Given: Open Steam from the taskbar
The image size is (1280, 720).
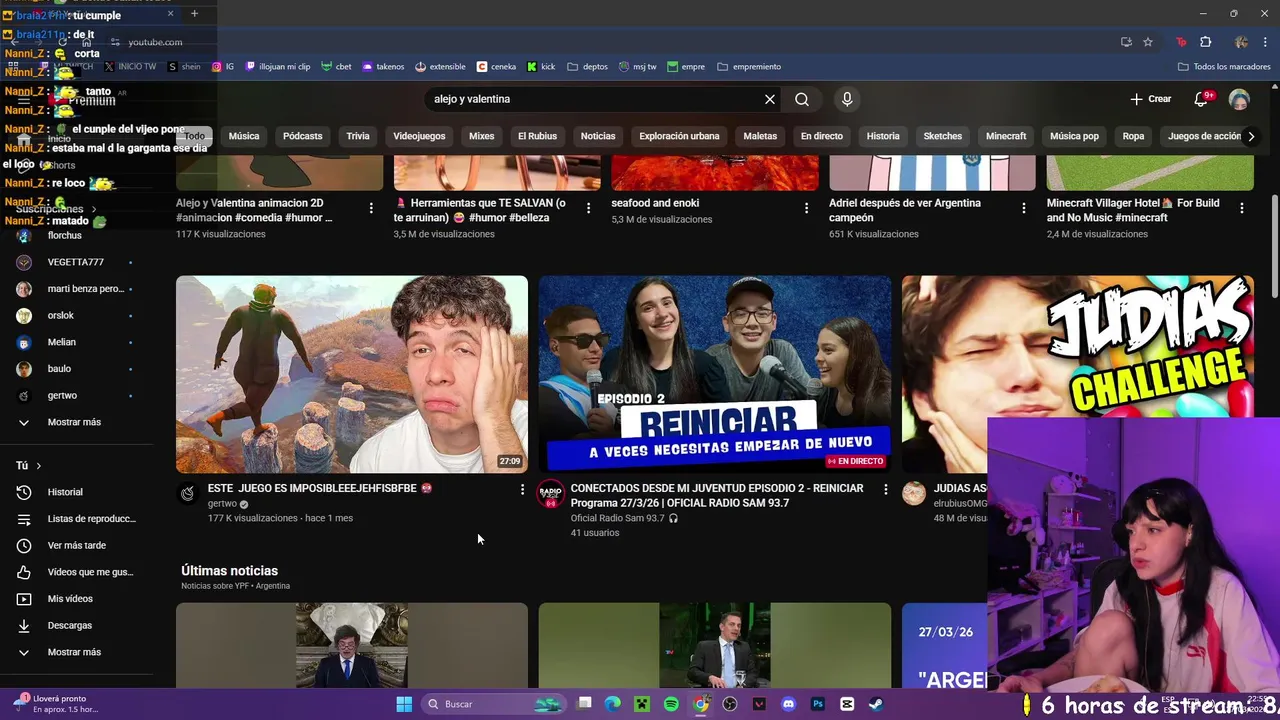Looking at the screenshot, I should coord(876,704).
